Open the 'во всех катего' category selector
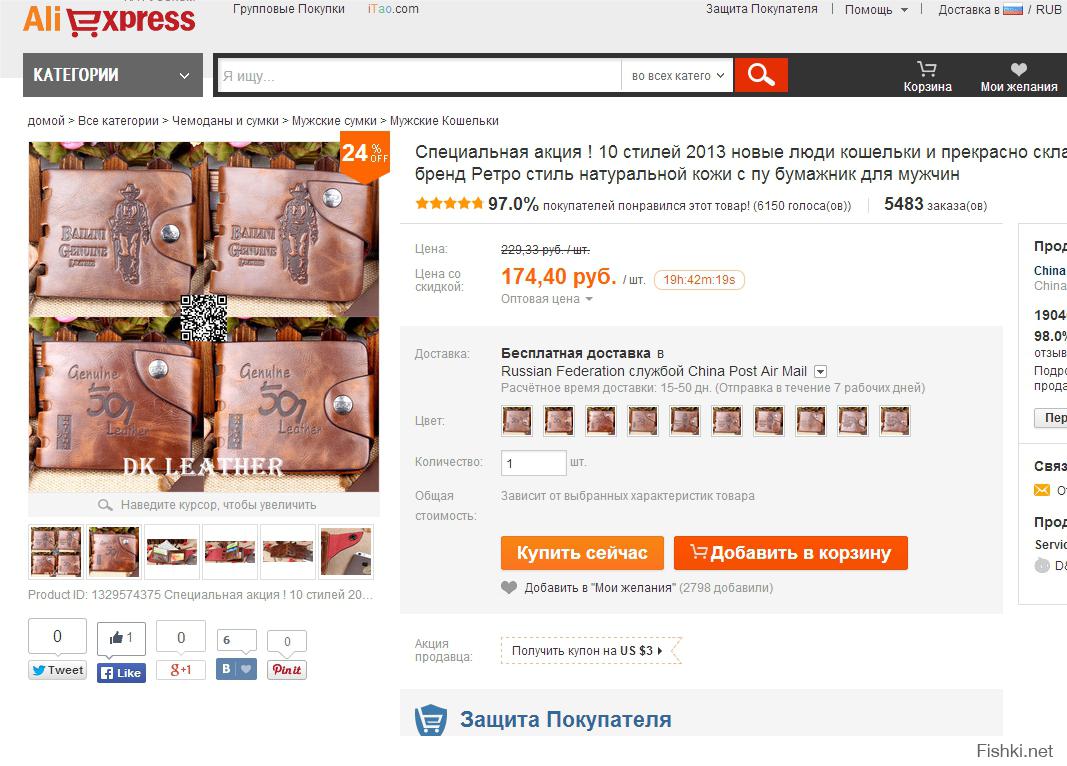The image size is (1067, 766). (677, 76)
